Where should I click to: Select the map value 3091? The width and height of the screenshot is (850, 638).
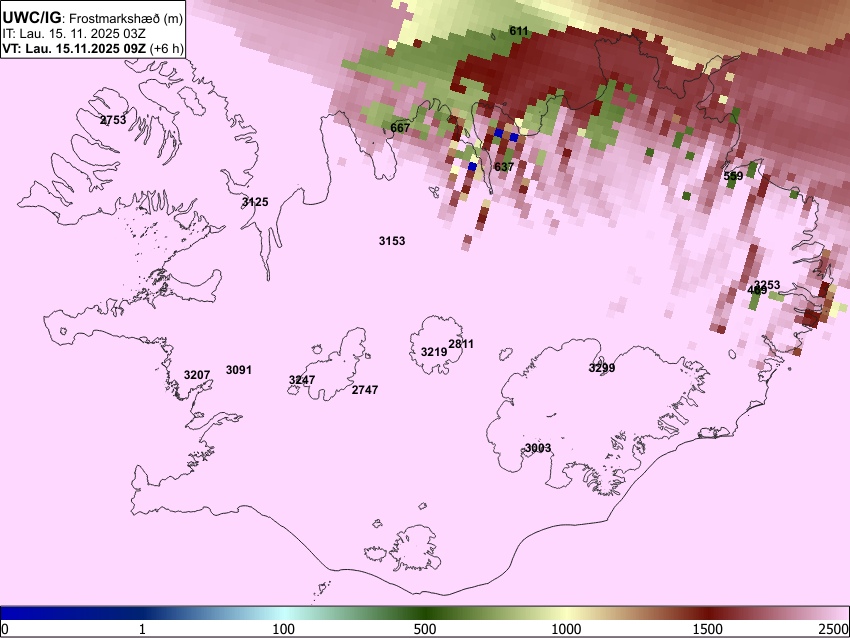pyautogui.click(x=239, y=370)
